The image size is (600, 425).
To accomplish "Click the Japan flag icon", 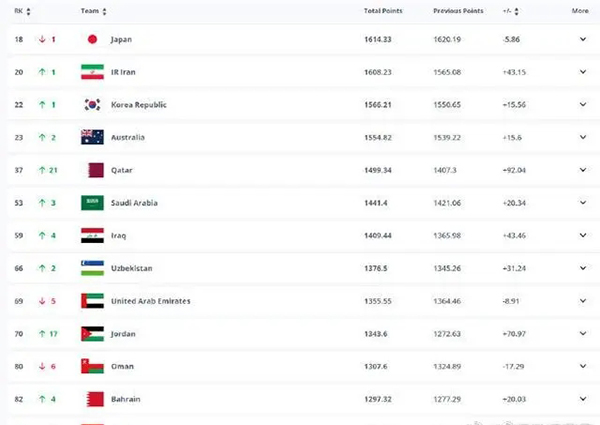I will point(91,39).
